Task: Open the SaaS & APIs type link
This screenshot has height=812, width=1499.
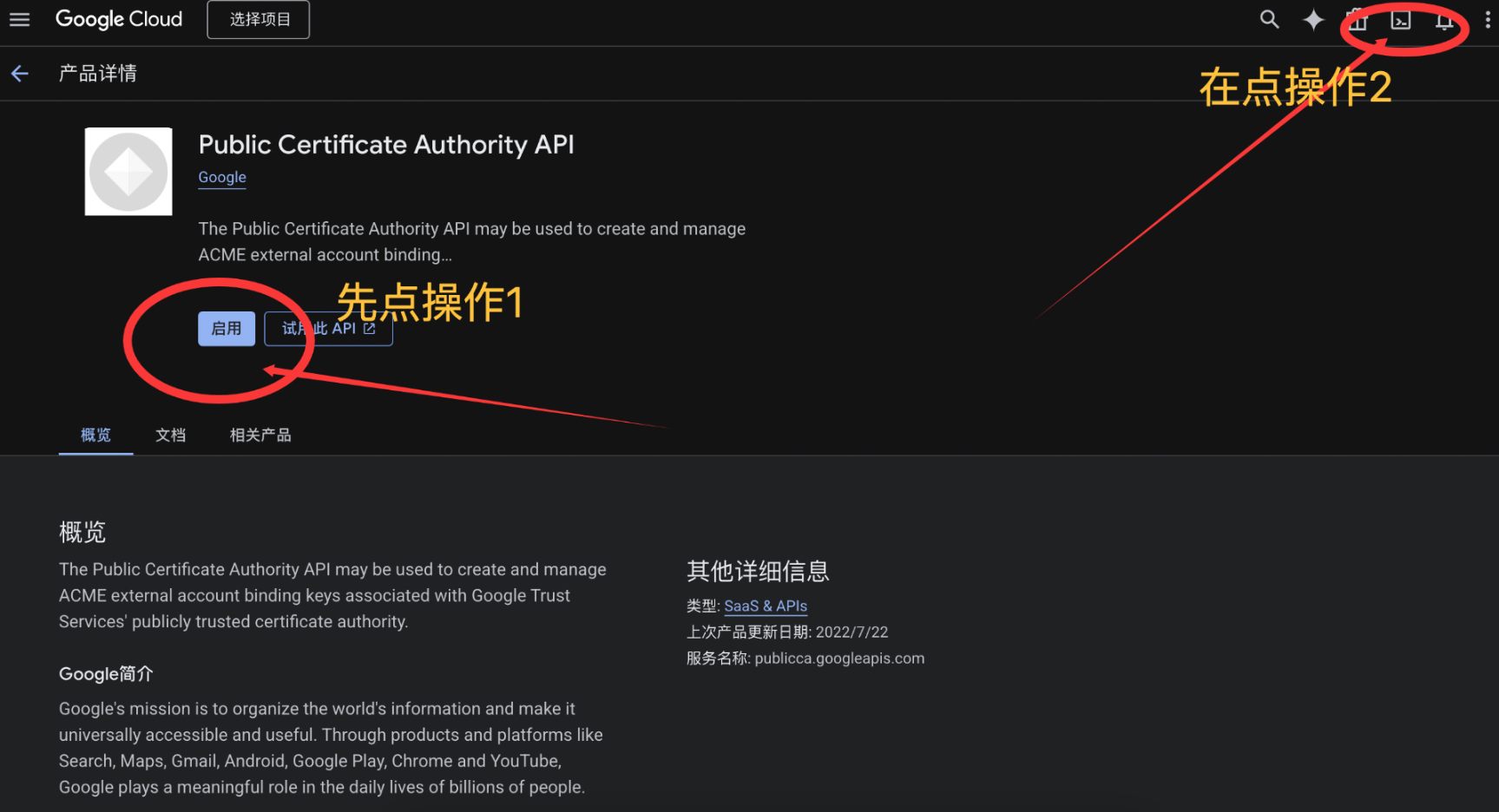Action: pyautogui.click(x=766, y=606)
